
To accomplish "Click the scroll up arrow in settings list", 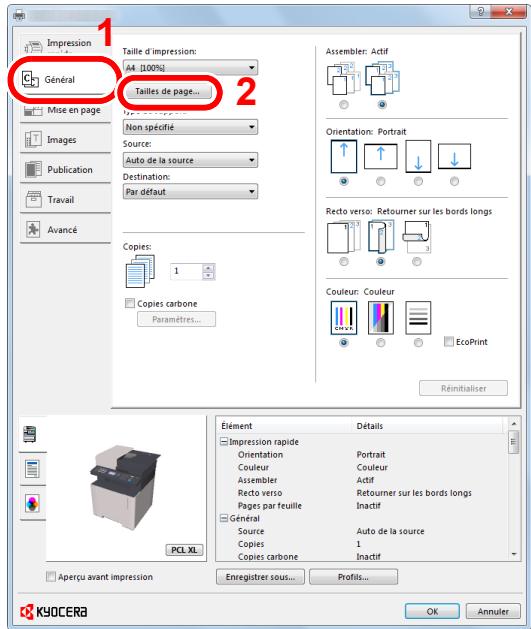I will point(514,424).
